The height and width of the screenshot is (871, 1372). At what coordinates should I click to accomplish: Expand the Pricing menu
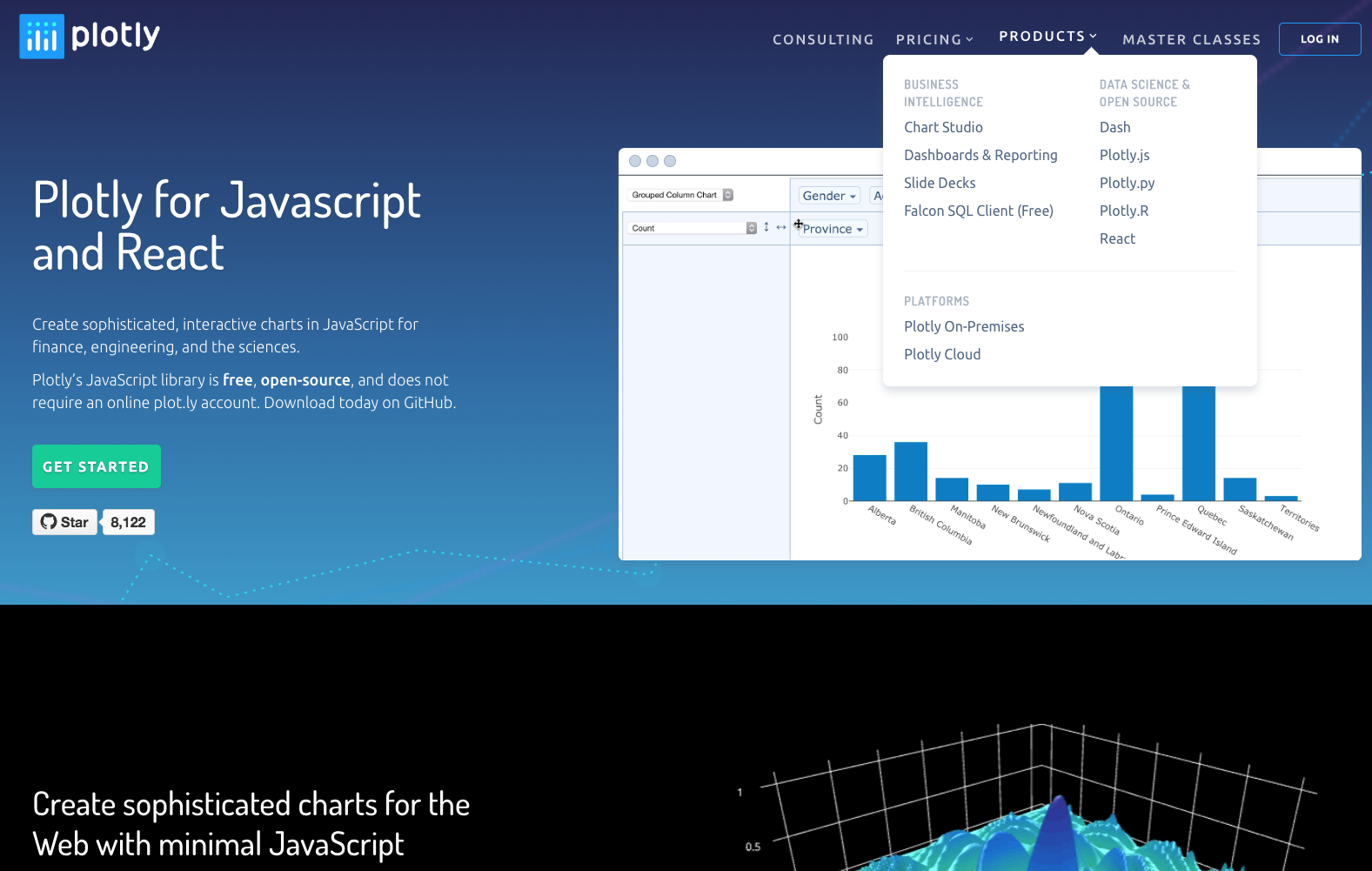point(934,39)
